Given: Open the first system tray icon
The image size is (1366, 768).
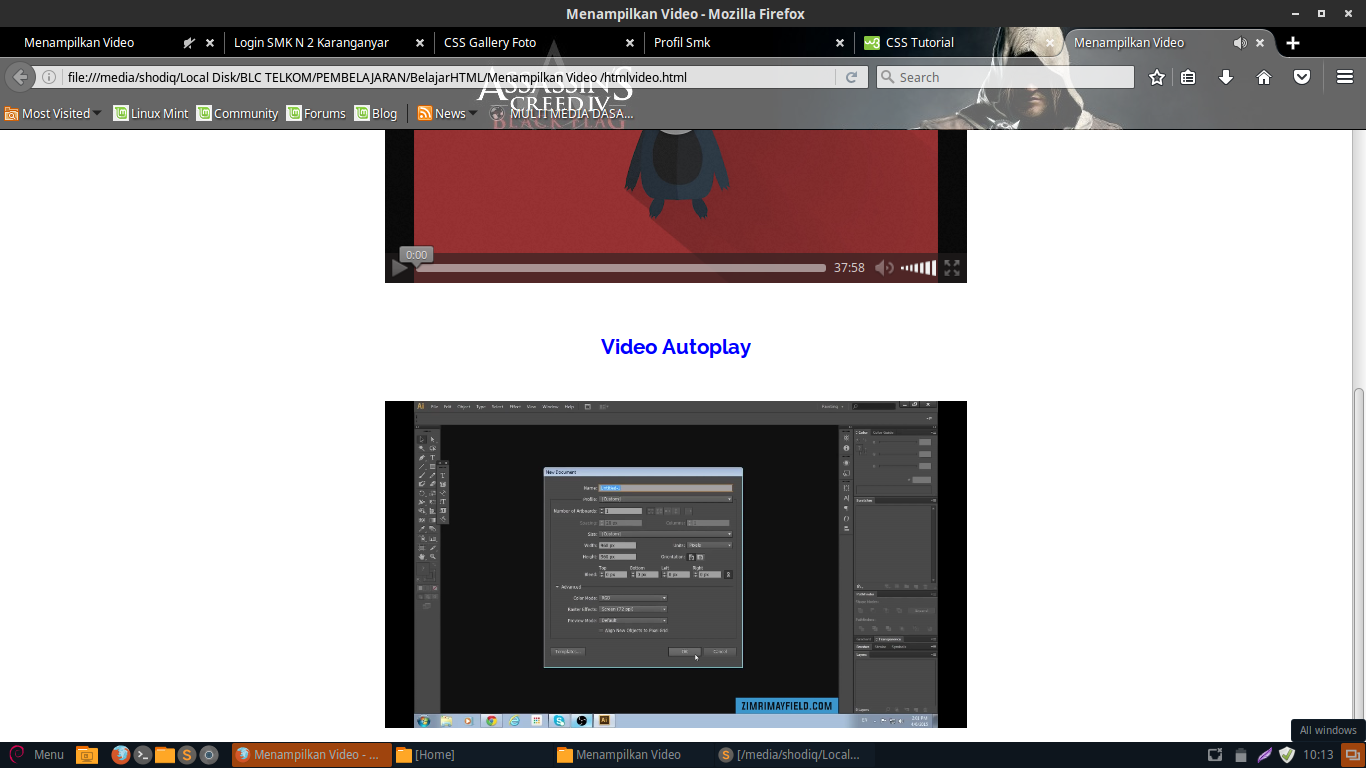Looking at the screenshot, I should click(x=1215, y=755).
